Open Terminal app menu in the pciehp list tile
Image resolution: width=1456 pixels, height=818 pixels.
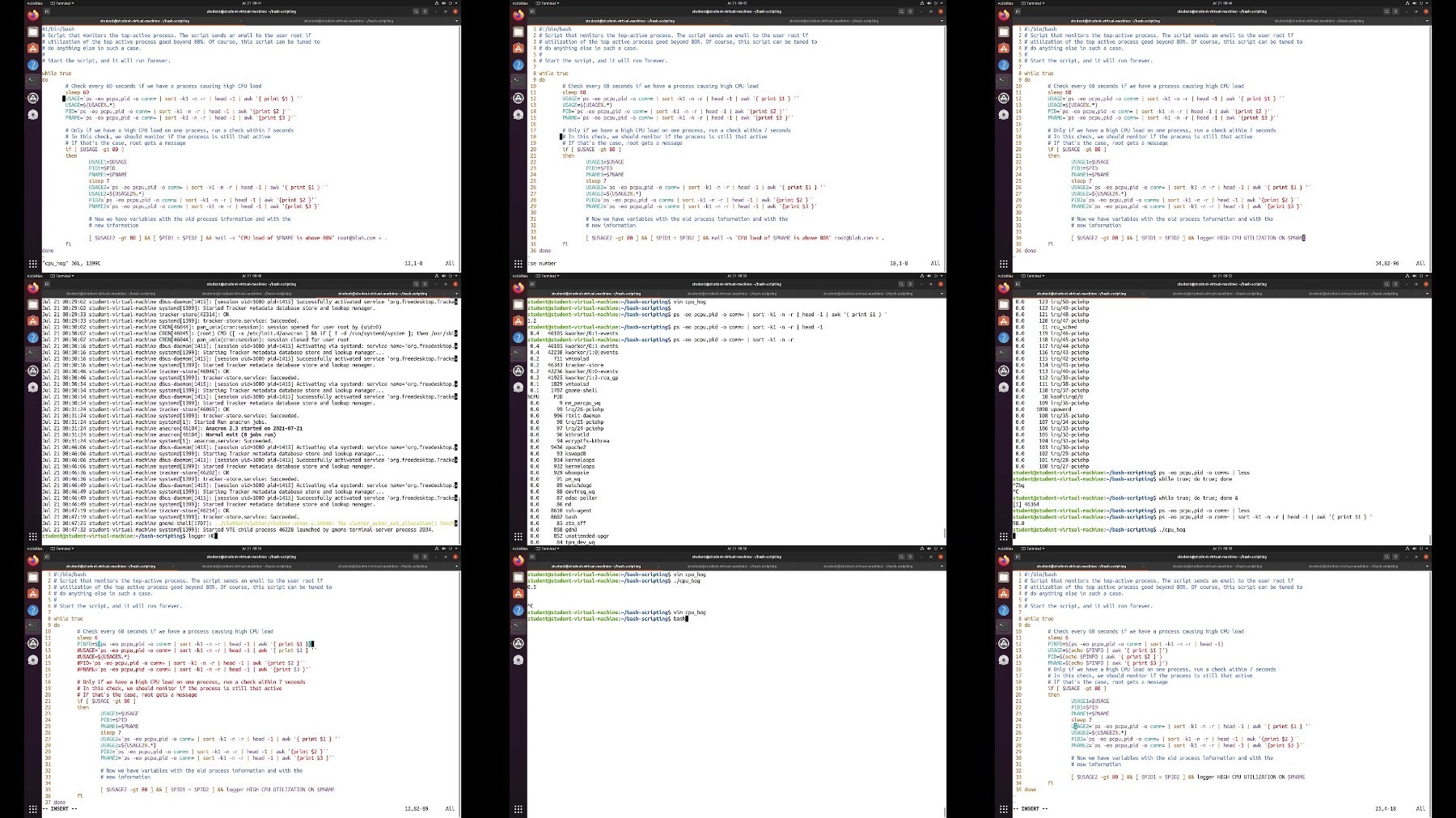point(1033,276)
